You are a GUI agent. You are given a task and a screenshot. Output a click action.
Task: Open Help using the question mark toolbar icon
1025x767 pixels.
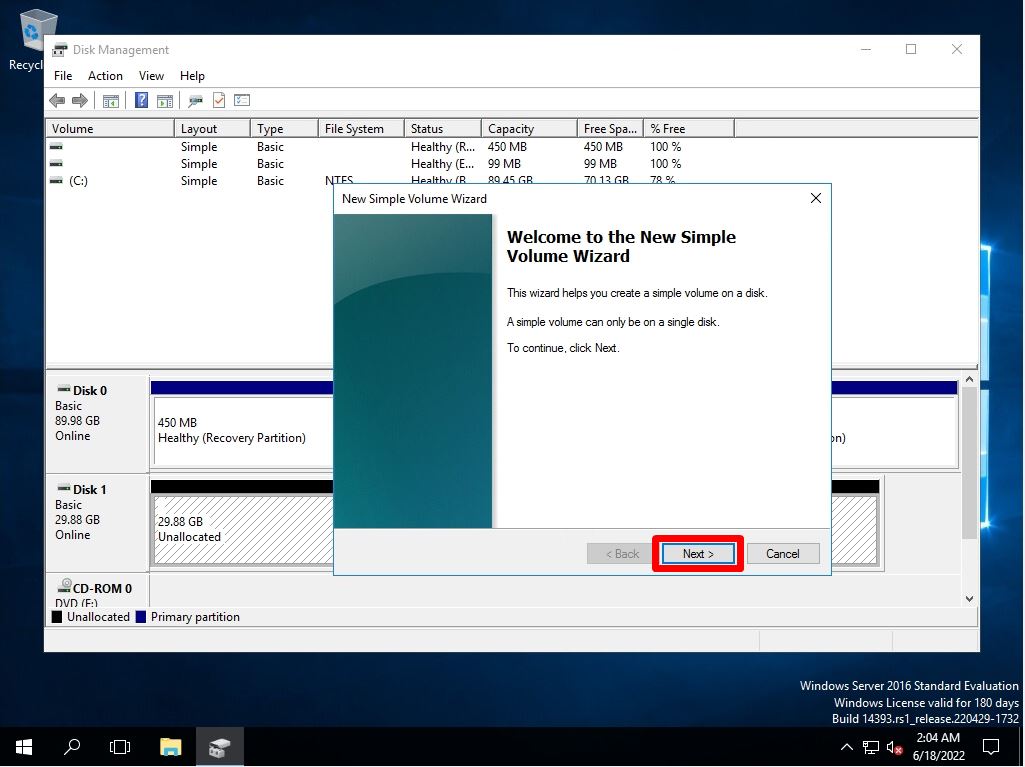pos(139,100)
